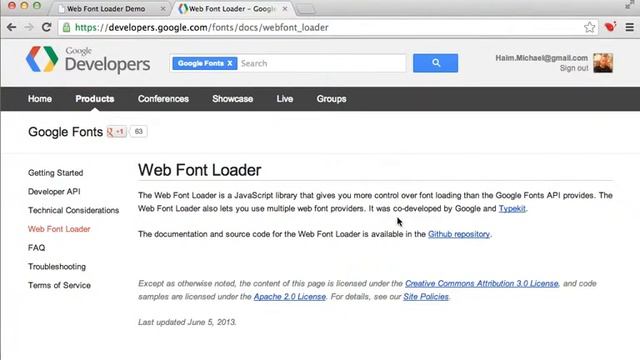Click the browser forward arrow
The image size is (640, 360).
pos(29,27)
